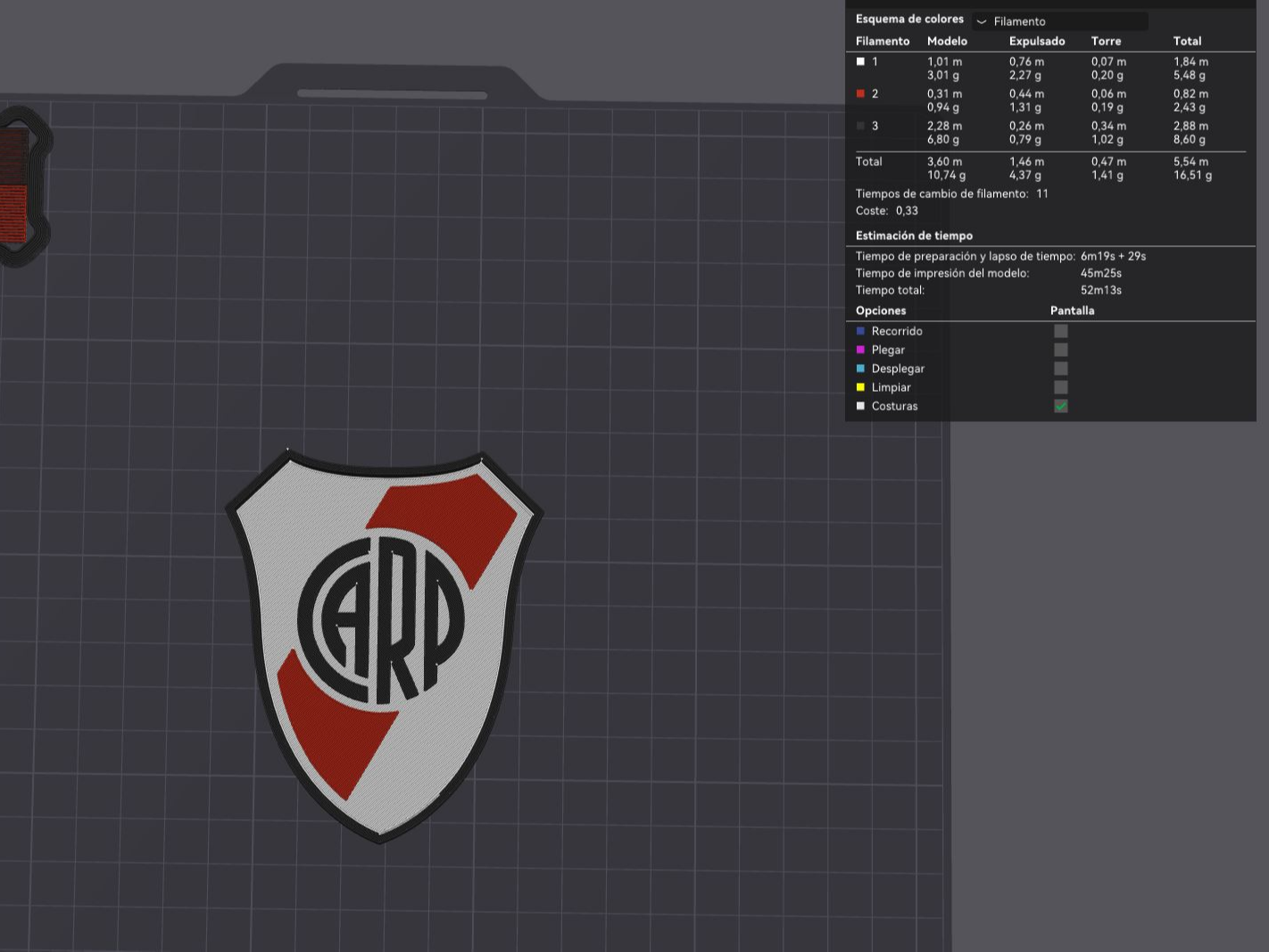Enable the Plegar display checkbox

point(1061,350)
